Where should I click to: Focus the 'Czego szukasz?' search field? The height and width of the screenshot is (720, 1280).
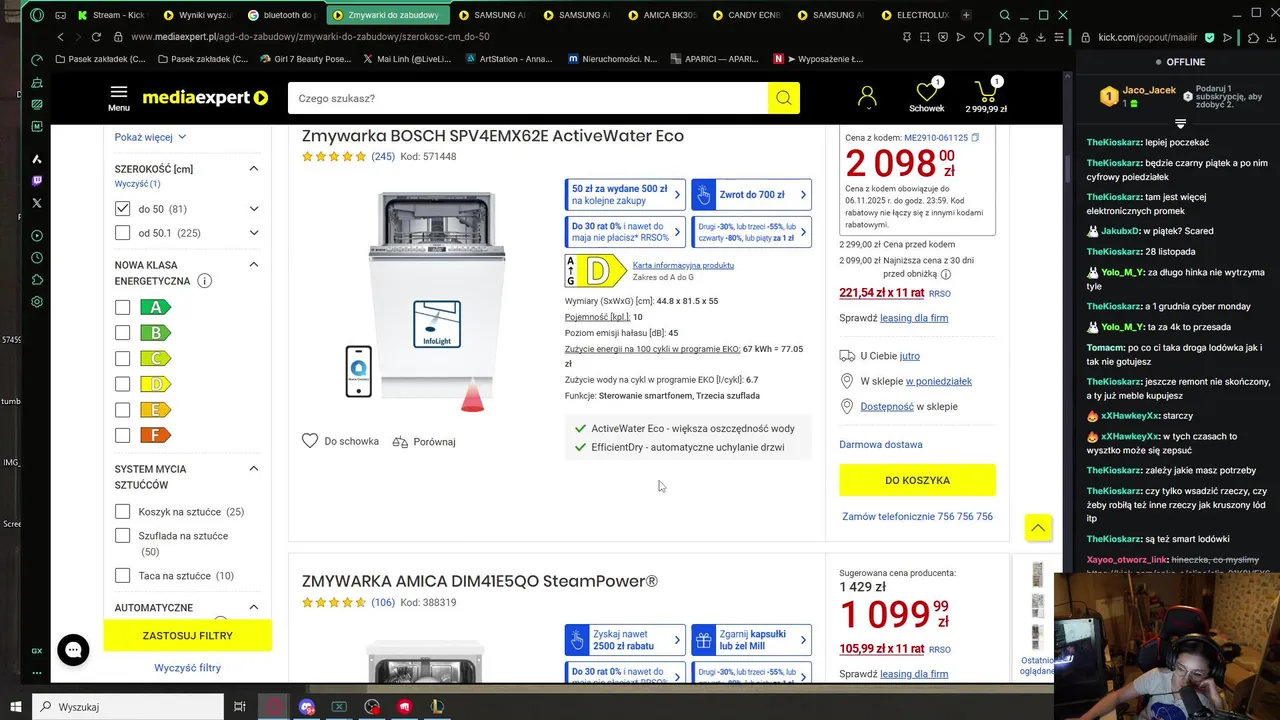pyautogui.click(x=528, y=98)
